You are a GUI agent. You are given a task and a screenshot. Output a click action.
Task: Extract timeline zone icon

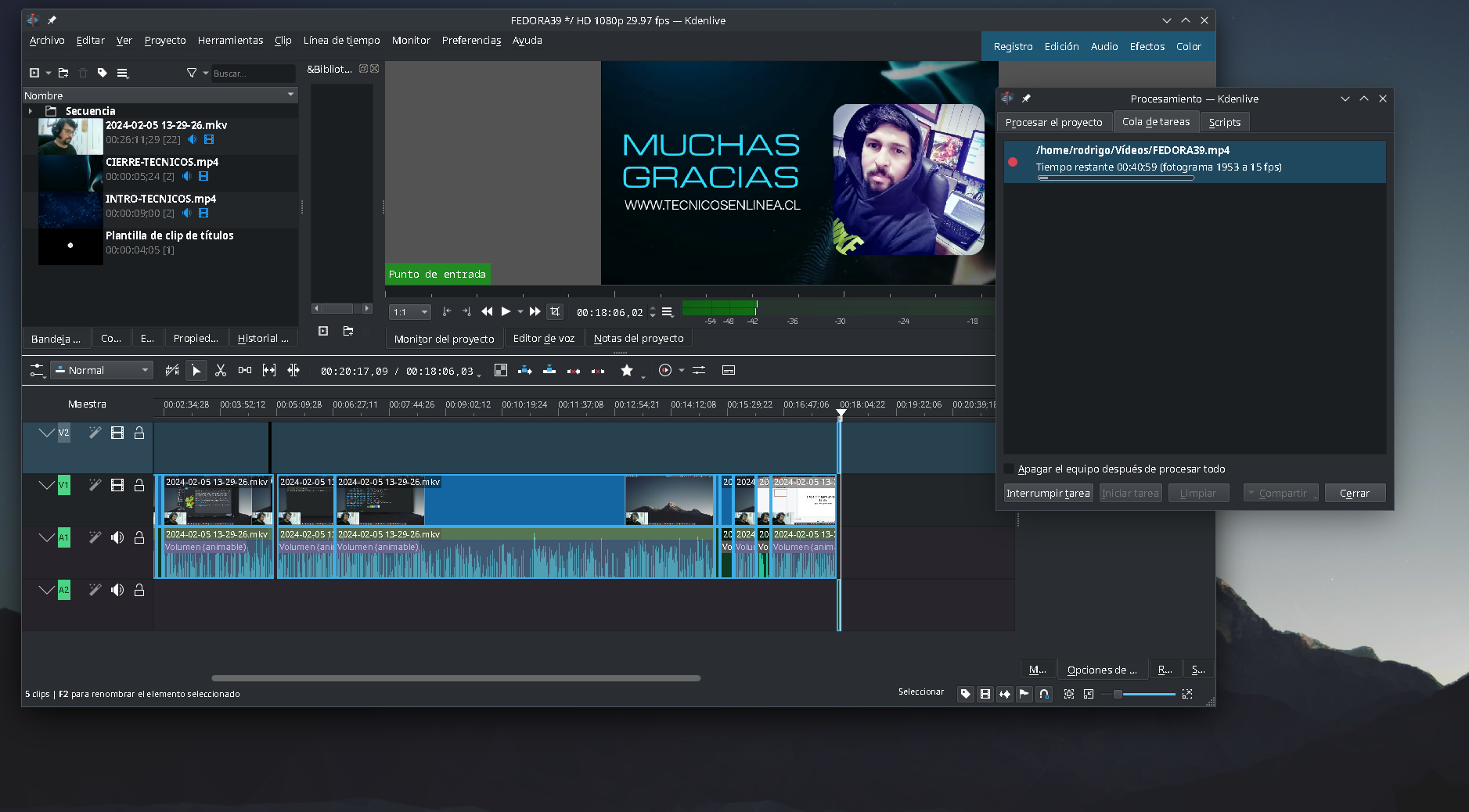pos(574,370)
